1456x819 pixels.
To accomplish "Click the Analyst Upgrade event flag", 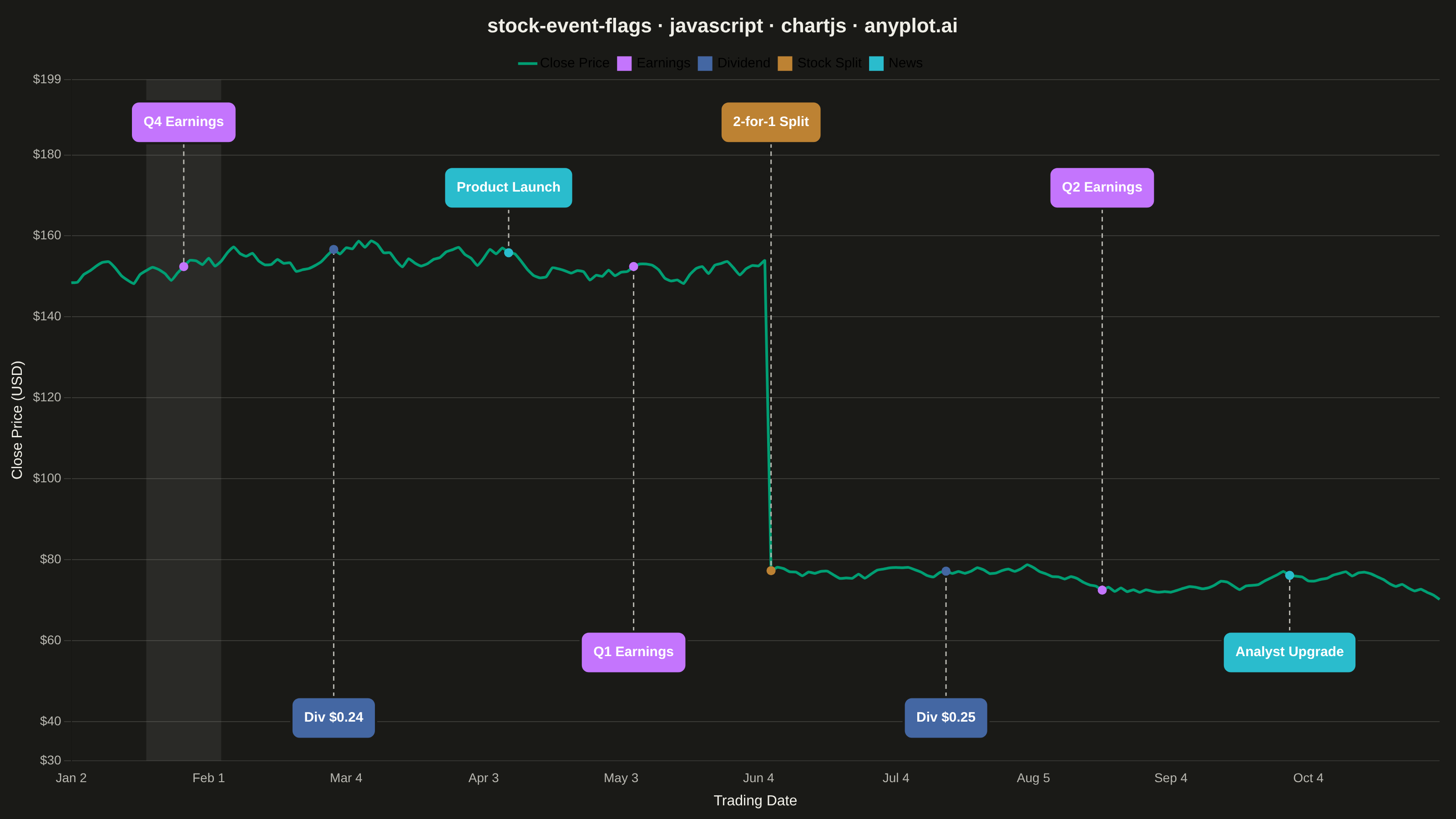I will pyautogui.click(x=1290, y=652).
